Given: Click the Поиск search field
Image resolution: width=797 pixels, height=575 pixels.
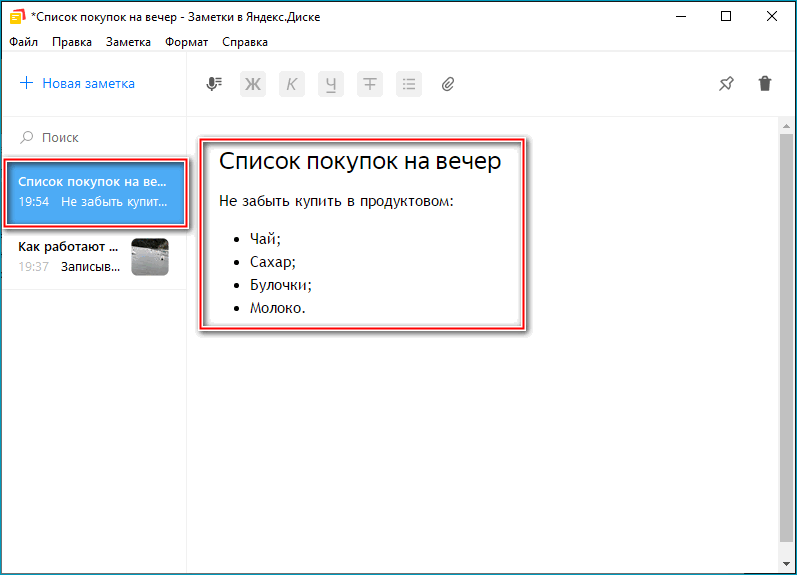Looking at the screenshot, I should point(95,137).
